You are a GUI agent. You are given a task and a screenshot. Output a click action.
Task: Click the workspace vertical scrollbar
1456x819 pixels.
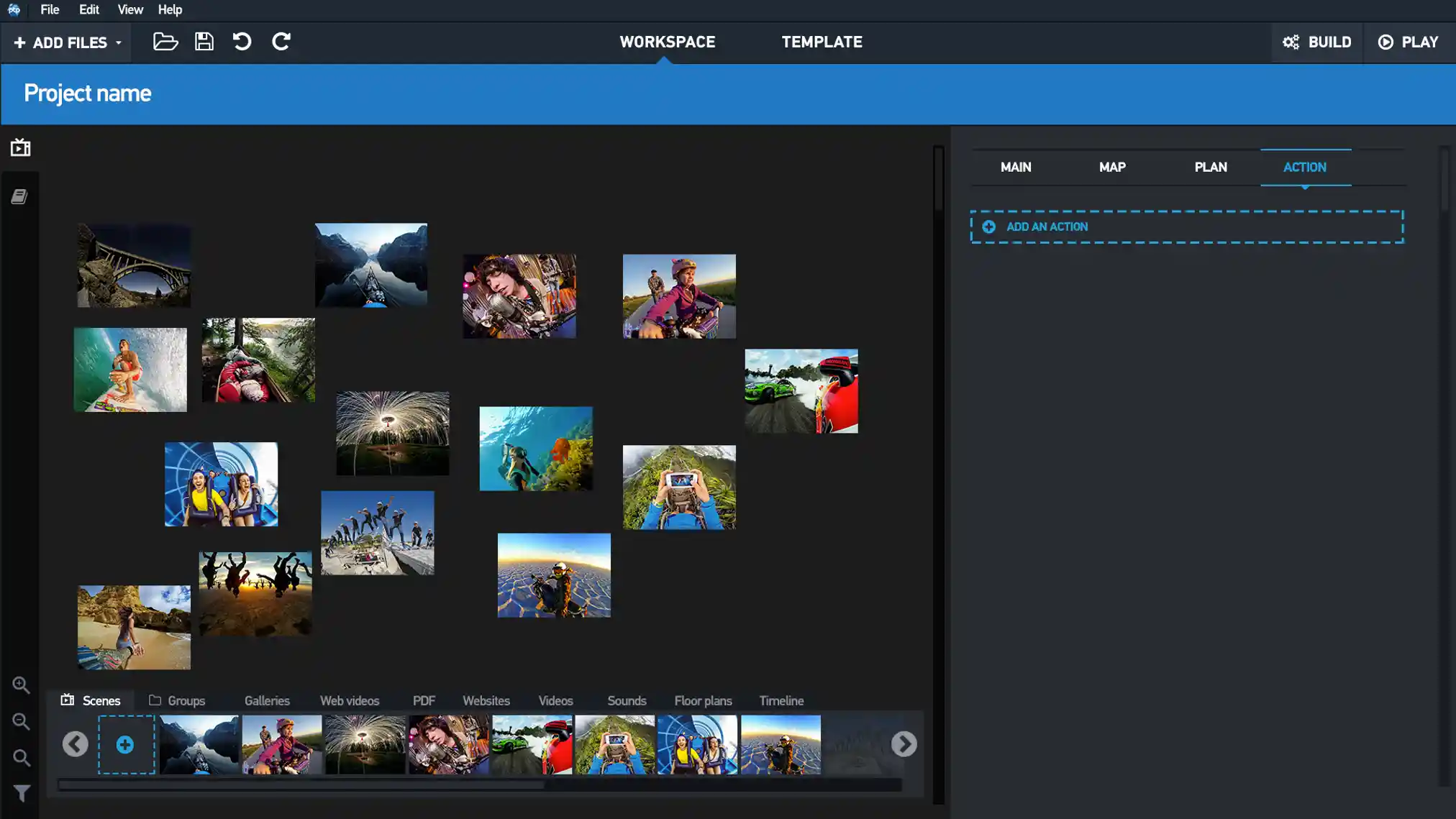[x=938, y=180]
